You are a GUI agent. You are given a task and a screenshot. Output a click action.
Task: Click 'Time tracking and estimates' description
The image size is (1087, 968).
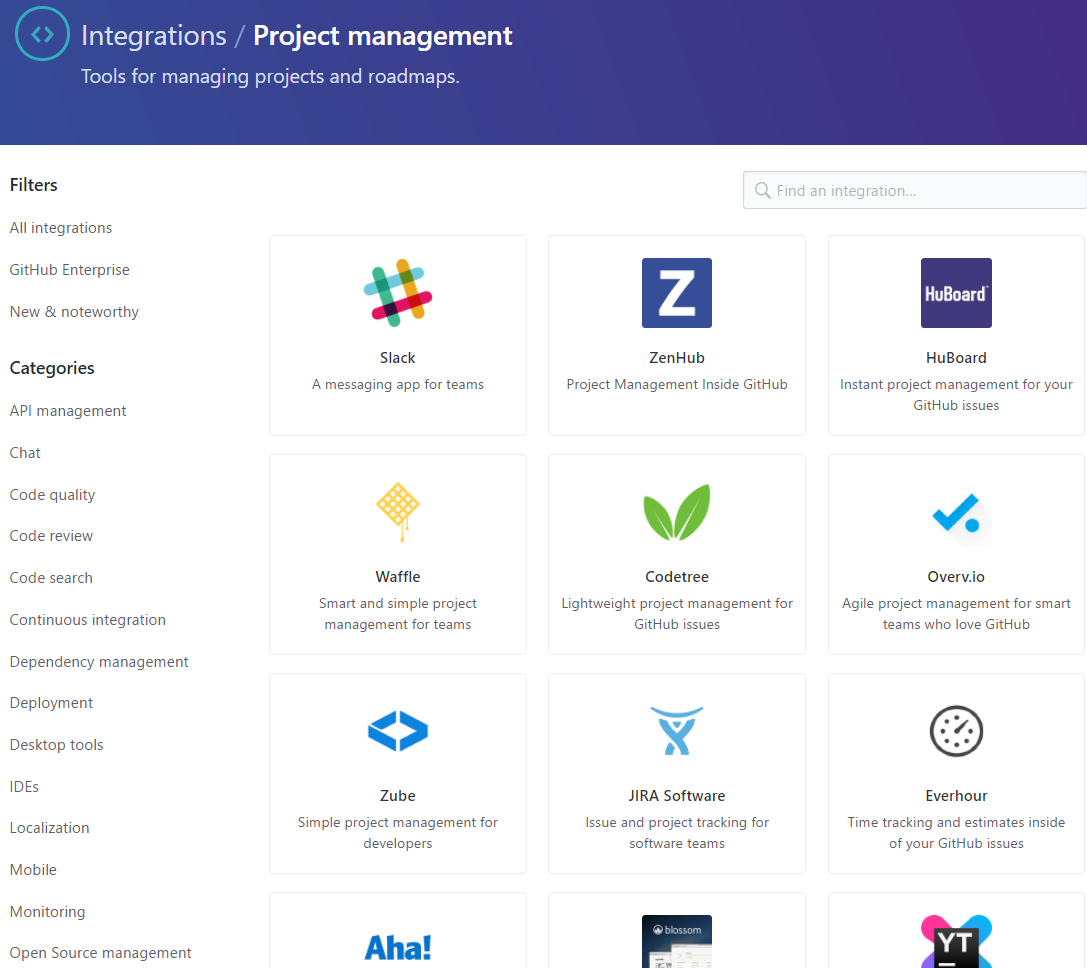pyautogui.click(x=956, y=833)
